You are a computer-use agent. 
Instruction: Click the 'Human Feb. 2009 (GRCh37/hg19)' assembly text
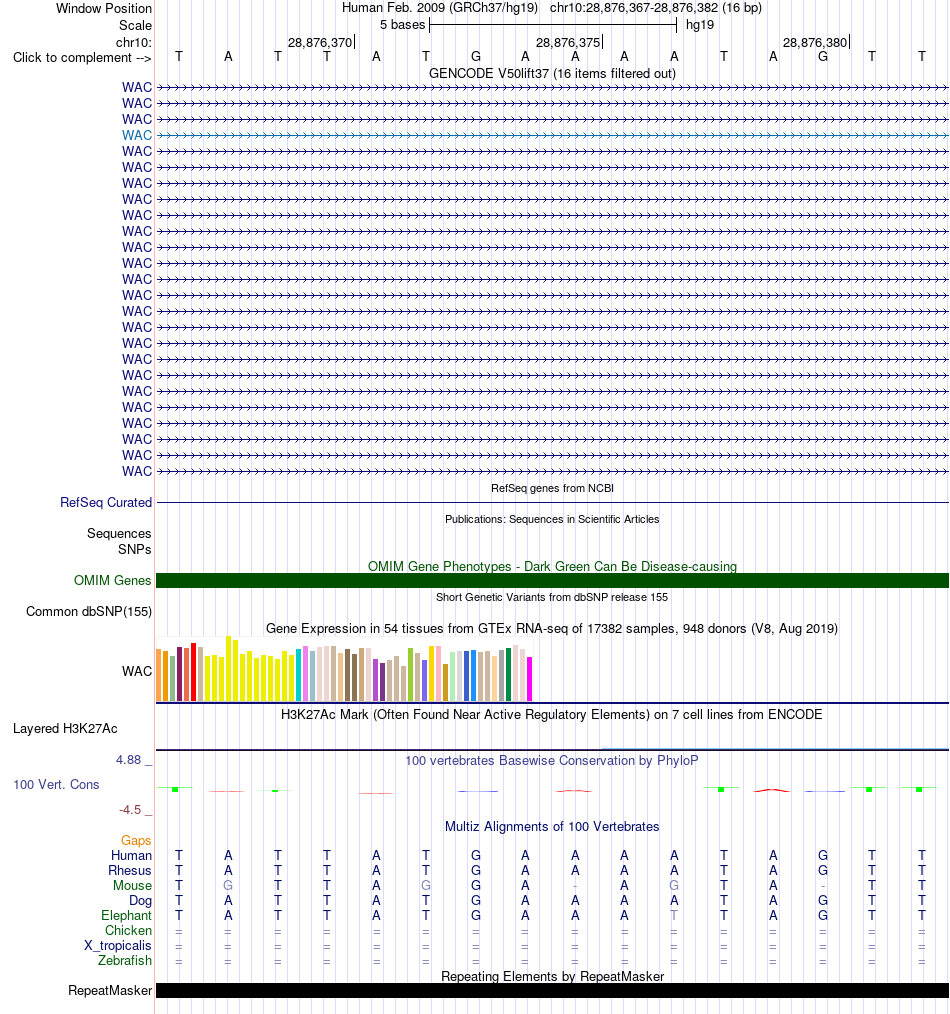pyautogui.click(x=440, y=8)
